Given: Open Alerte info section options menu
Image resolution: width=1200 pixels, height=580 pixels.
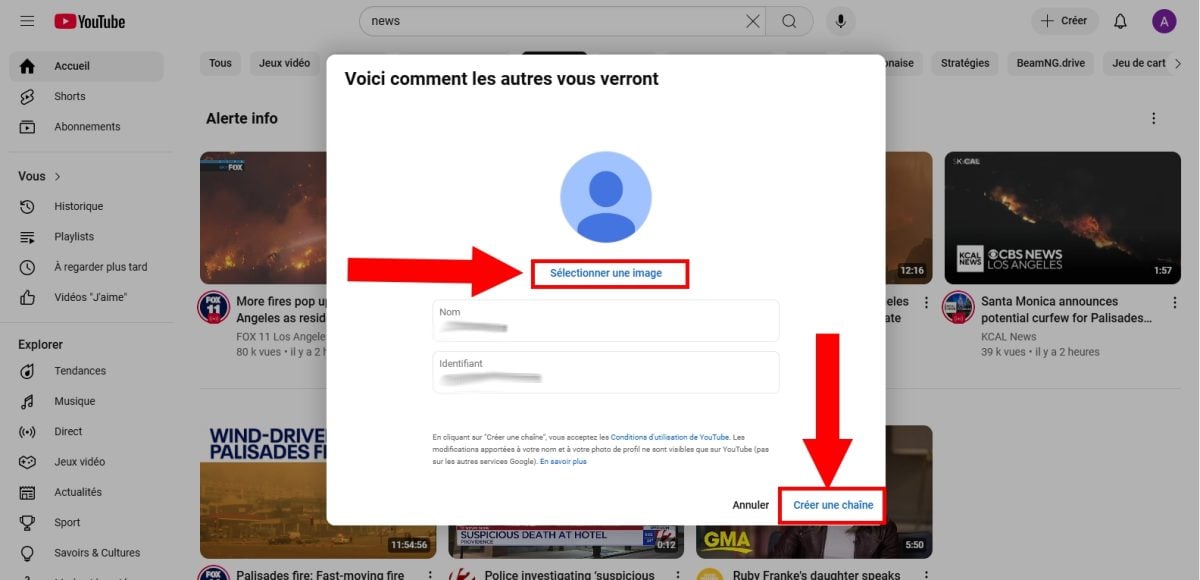Looking at the screenshot, I should pos(1153,118).
